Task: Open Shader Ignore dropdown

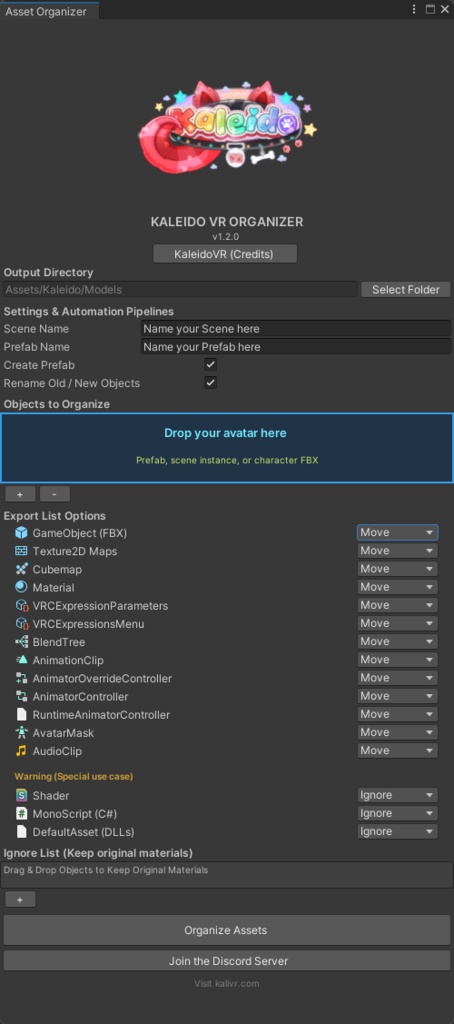Action: pyautogui.click(x=397, y=795)
